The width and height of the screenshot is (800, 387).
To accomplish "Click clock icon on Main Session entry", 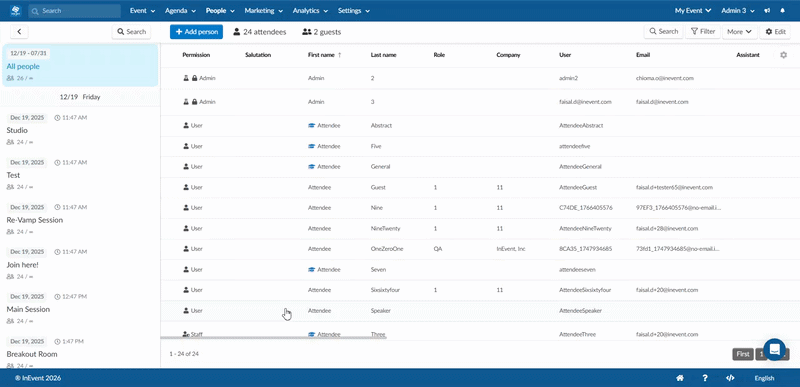I will point(57,297).
